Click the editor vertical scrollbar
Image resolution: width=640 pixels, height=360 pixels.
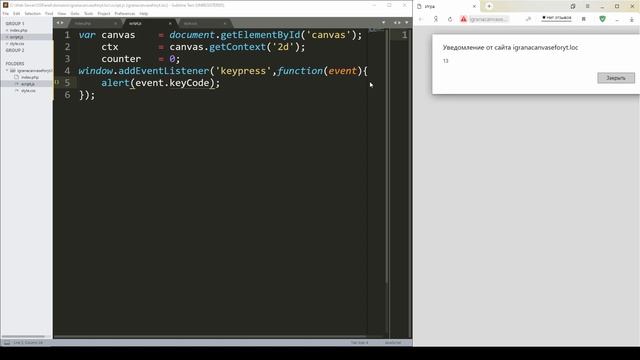(387, 155)
